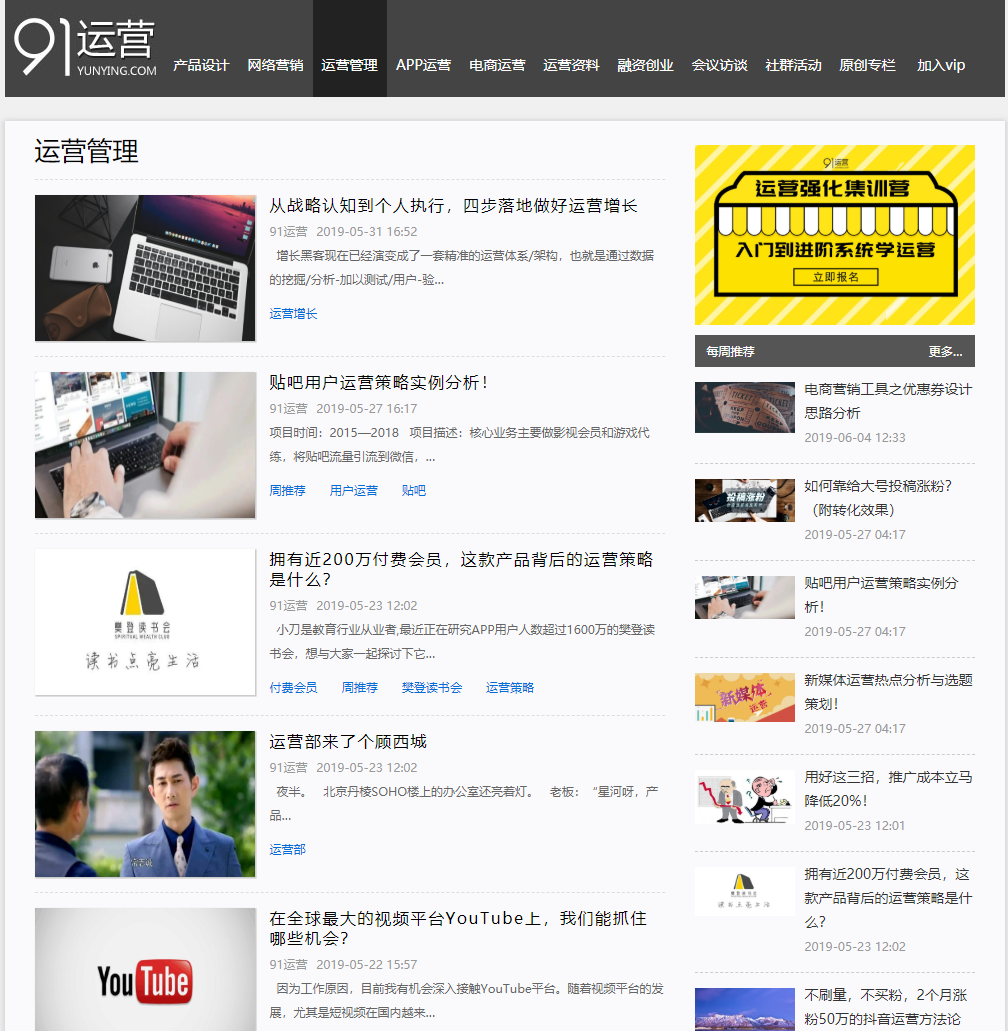This screenshot has width=1008, height=1031.
Task: Open sidebar article 用好这三招，推广成本立马降低20%
Action: pos(888,789)
